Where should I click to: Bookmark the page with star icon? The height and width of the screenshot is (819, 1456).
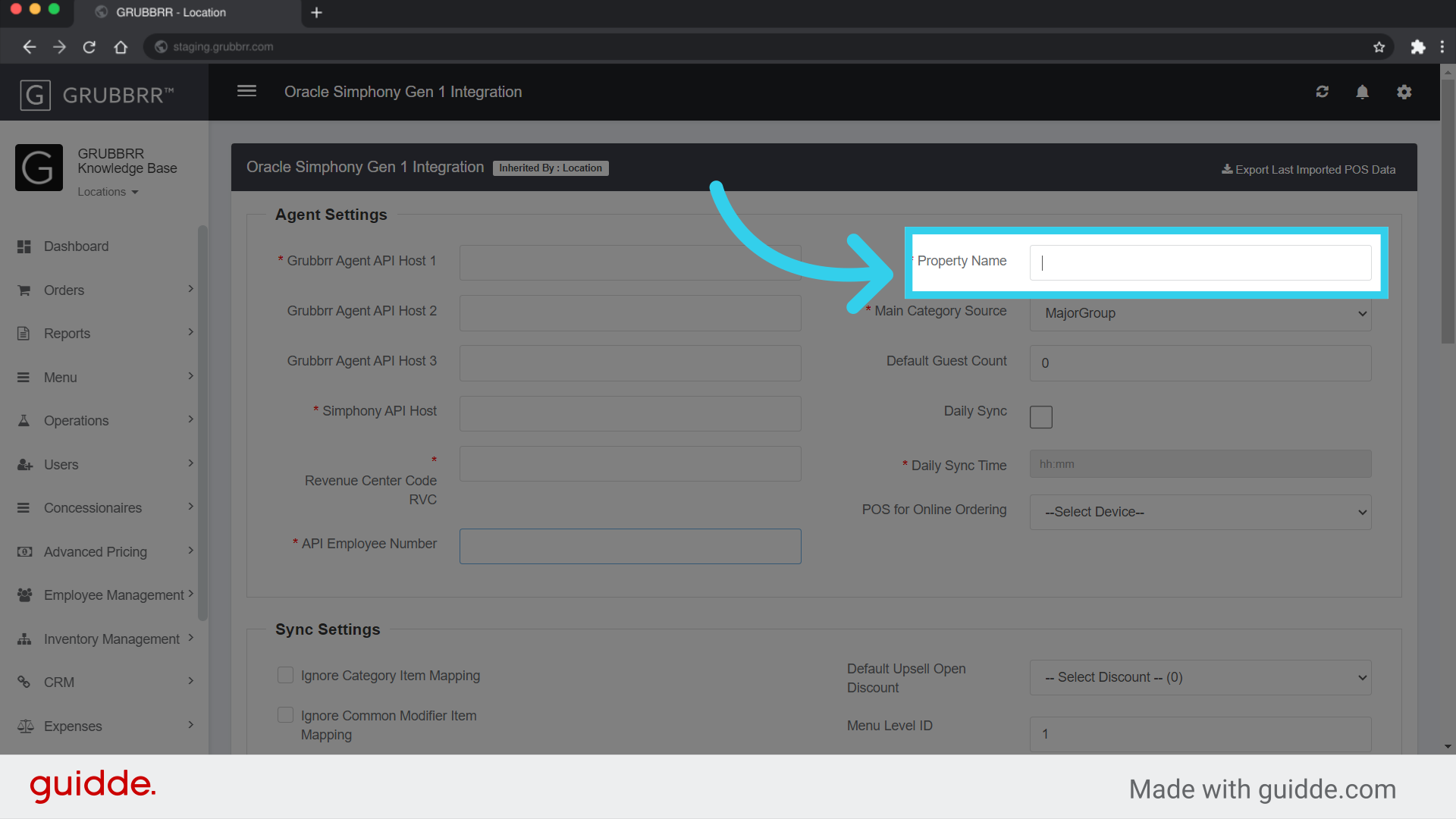pyautogui.click(x=1379, y=47)
